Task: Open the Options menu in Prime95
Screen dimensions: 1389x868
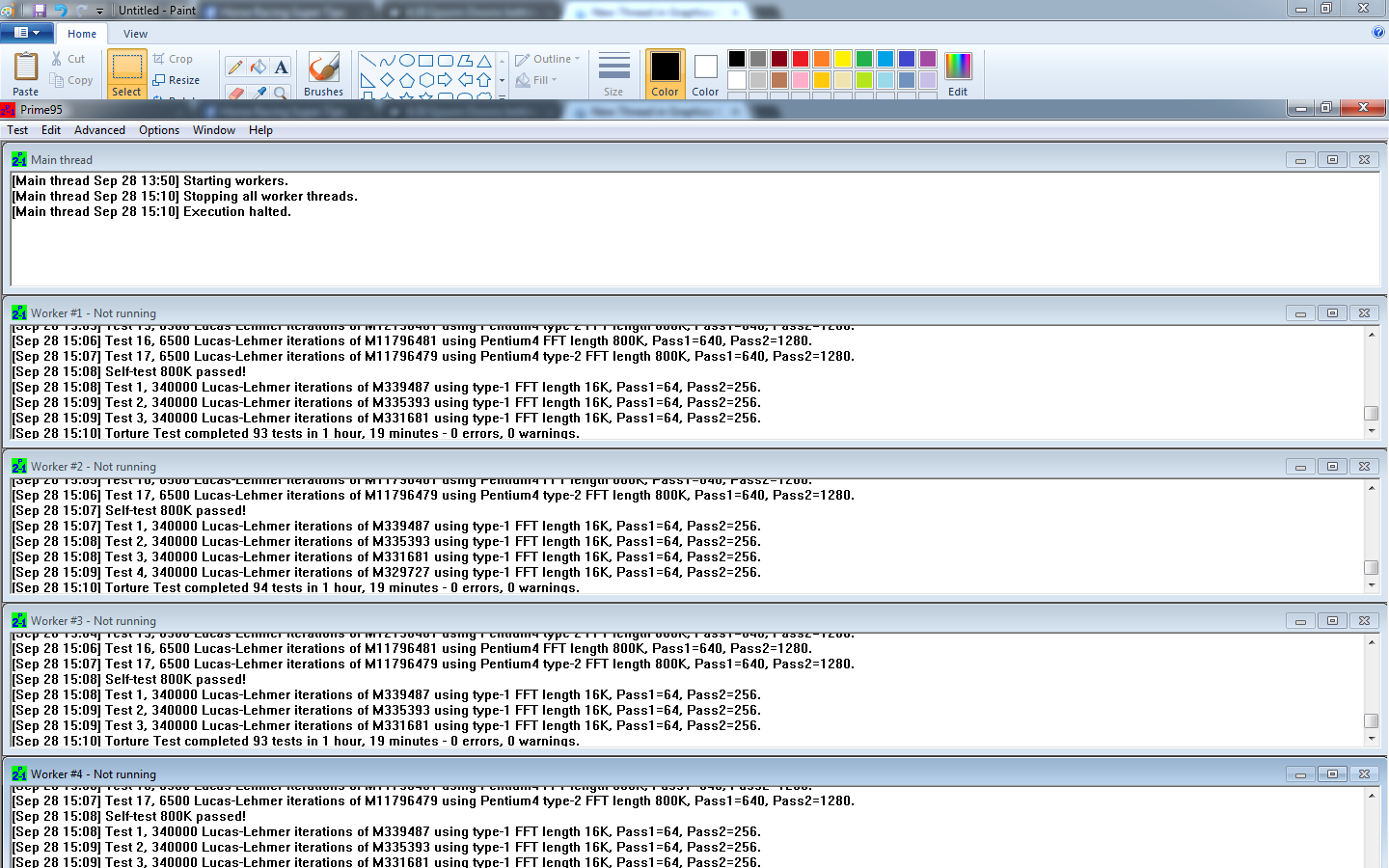Action: (x=159, y=130)
